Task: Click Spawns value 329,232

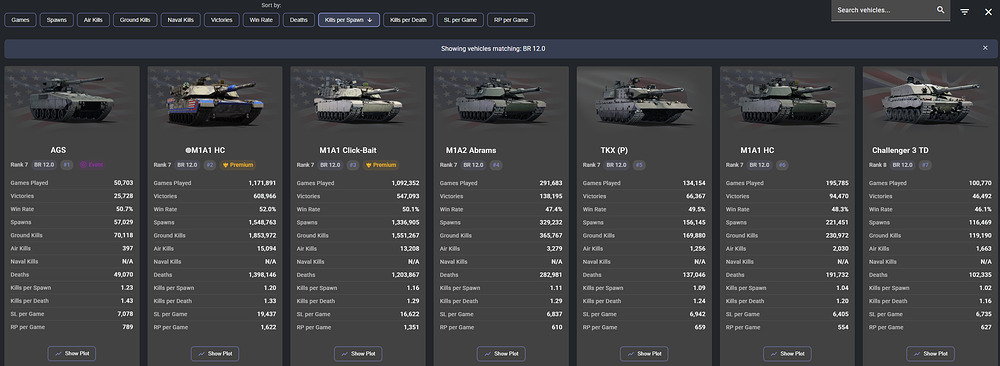Action: (x=550, y=223)
